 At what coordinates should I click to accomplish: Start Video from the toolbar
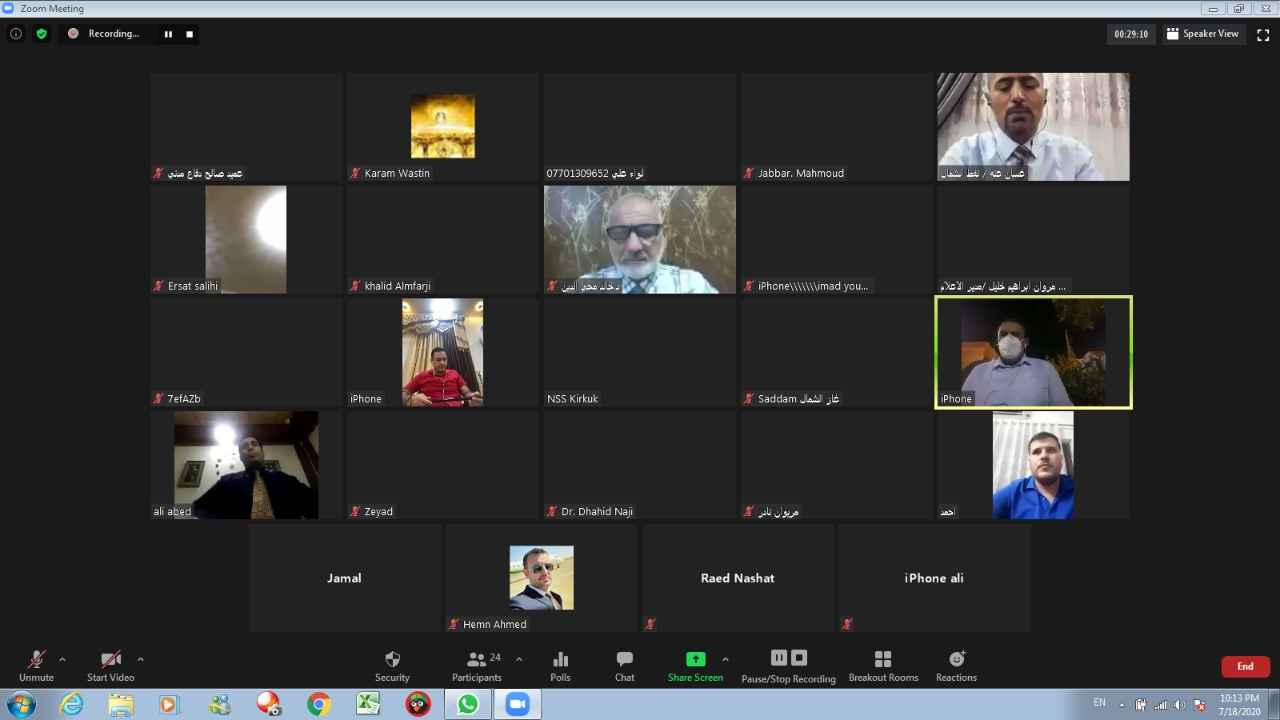click(x=110, y=659)
